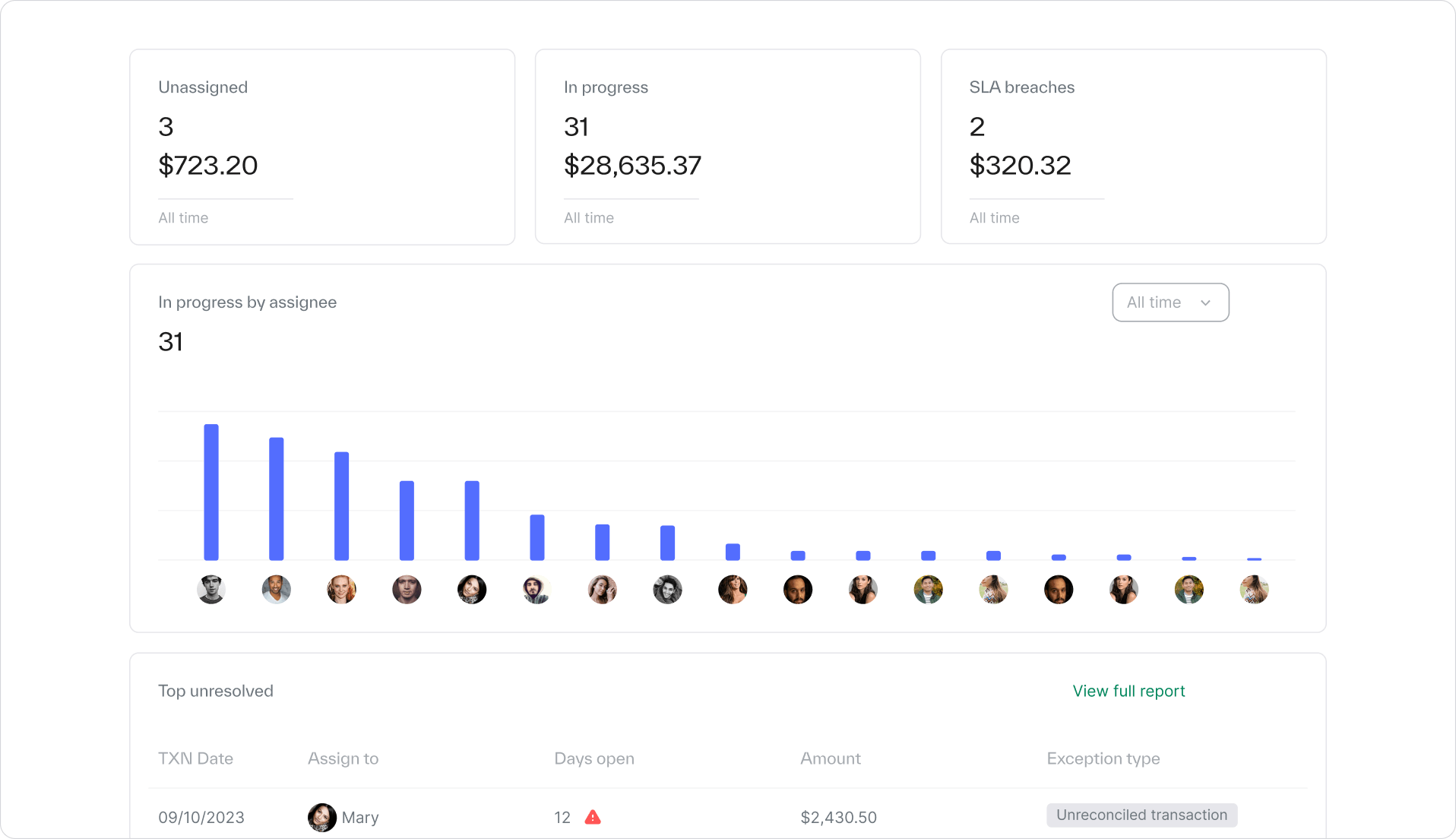This screenshot has width=1456, height=839.
Task: Click the second assignee avatar in the chart
Action: (277, 590)
